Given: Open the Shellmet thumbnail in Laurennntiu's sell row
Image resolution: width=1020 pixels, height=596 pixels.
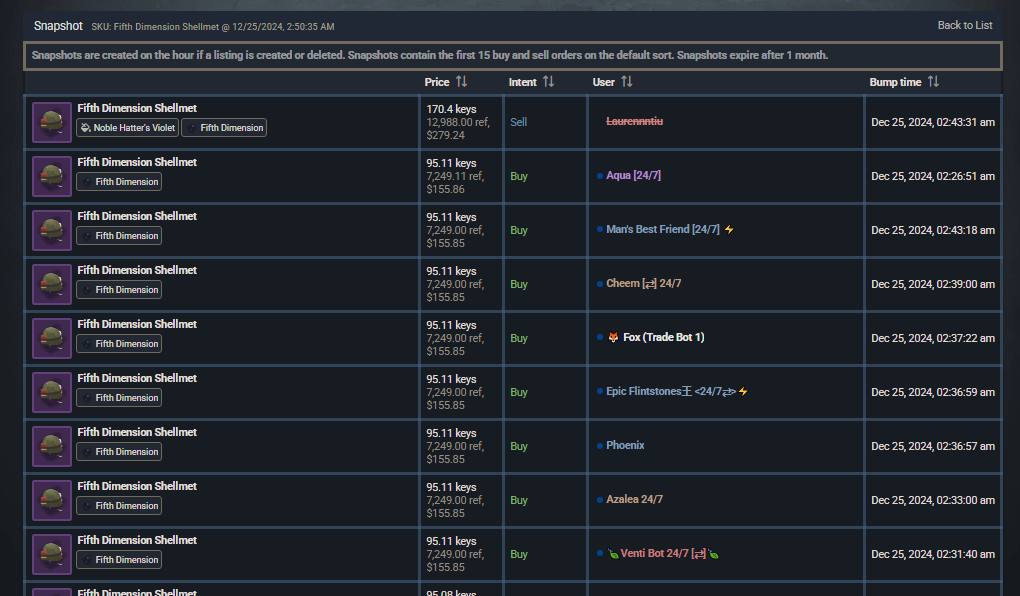Looking at the screenshot, I should (52, 122).
